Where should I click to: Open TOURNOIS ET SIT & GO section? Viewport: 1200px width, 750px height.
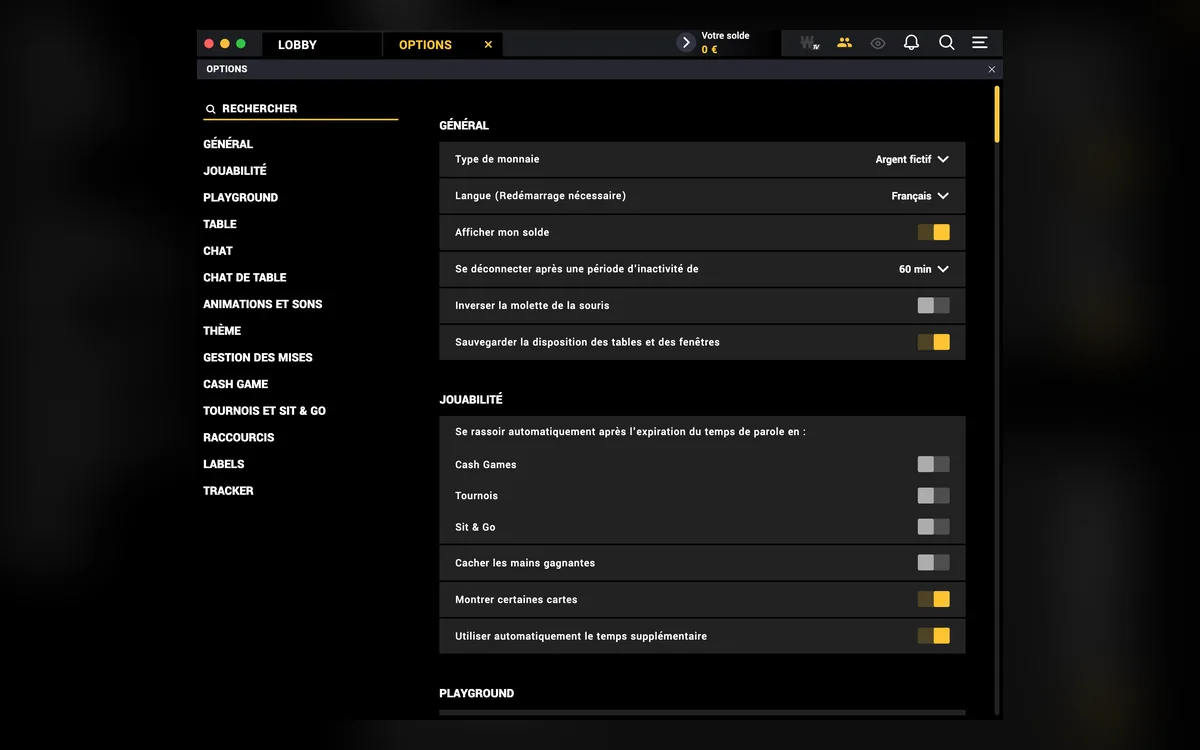tap(265, 411)
